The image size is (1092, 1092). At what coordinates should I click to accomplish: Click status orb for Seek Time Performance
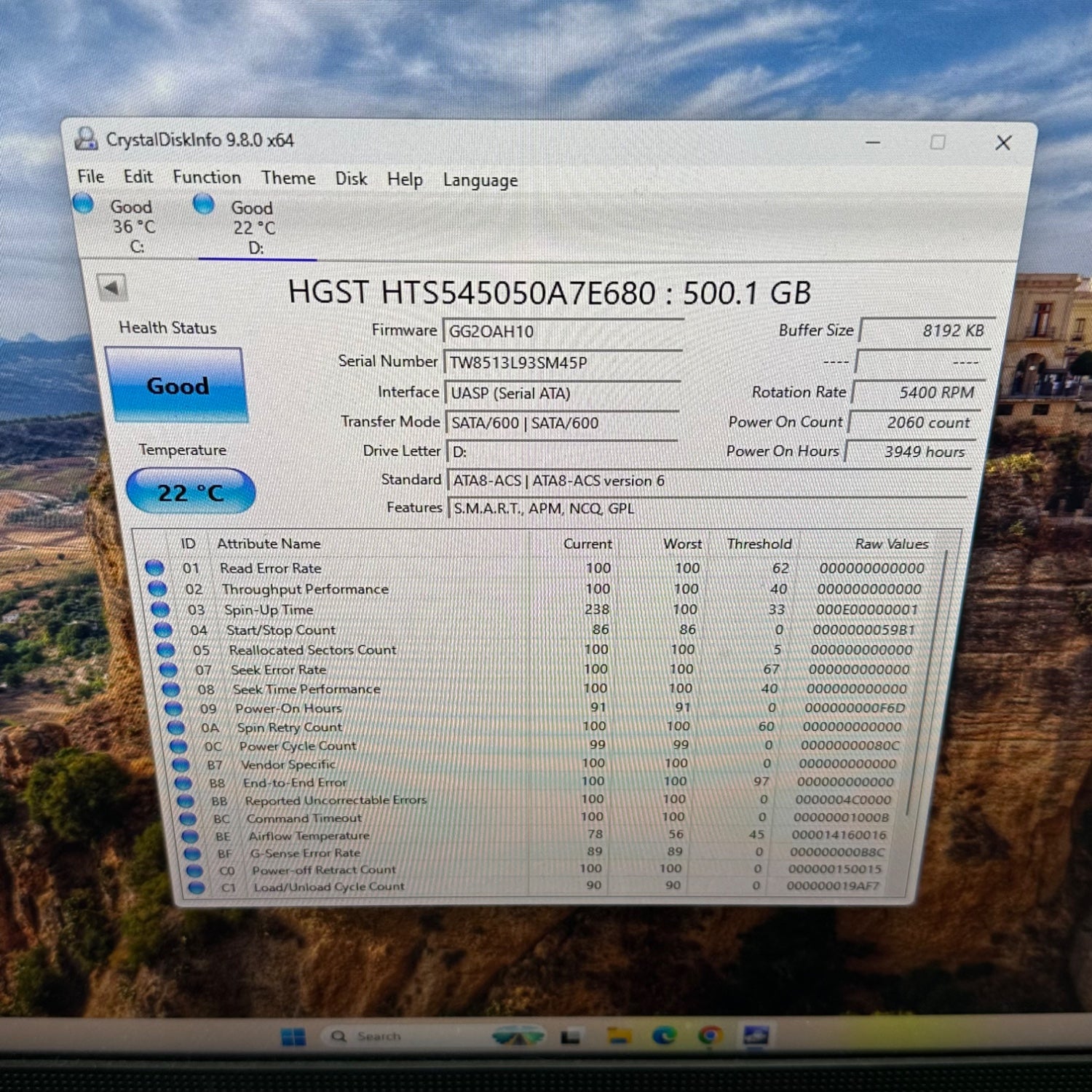pyautogui.click(x=171, y=689)
